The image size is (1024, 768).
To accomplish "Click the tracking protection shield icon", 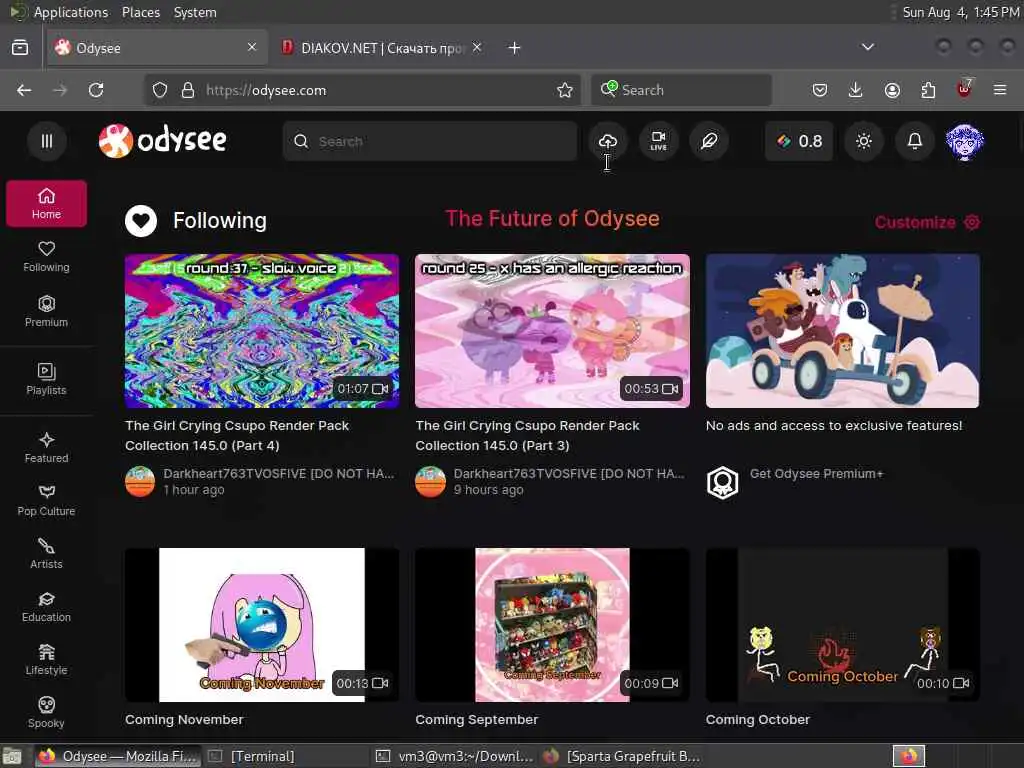I will [160, 90].
